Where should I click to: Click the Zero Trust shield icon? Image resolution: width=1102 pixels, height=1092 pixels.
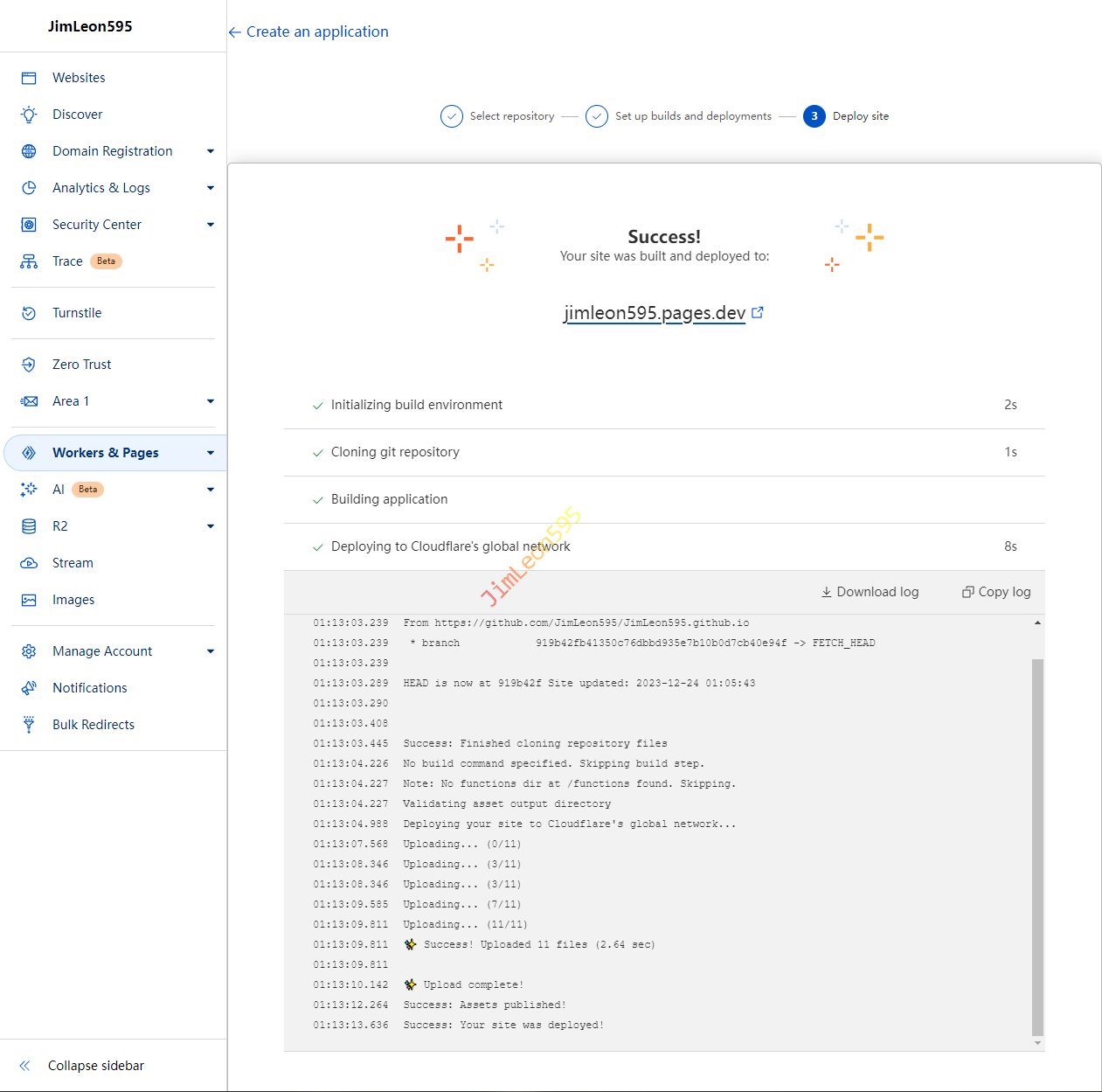tap(29, 365)
